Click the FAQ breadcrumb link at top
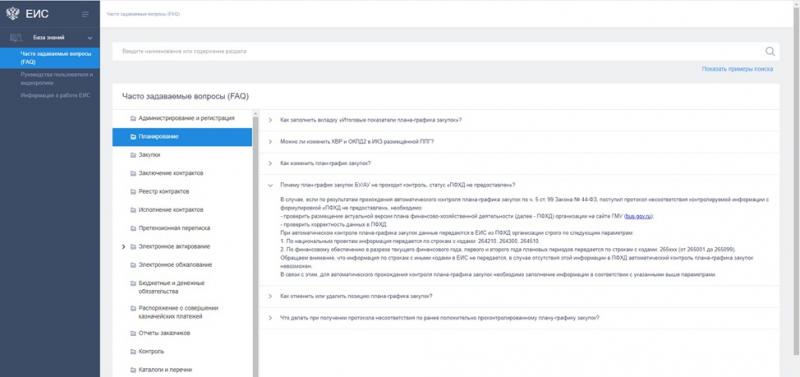This screenshot has height=377, width=800. click(143, 14)
